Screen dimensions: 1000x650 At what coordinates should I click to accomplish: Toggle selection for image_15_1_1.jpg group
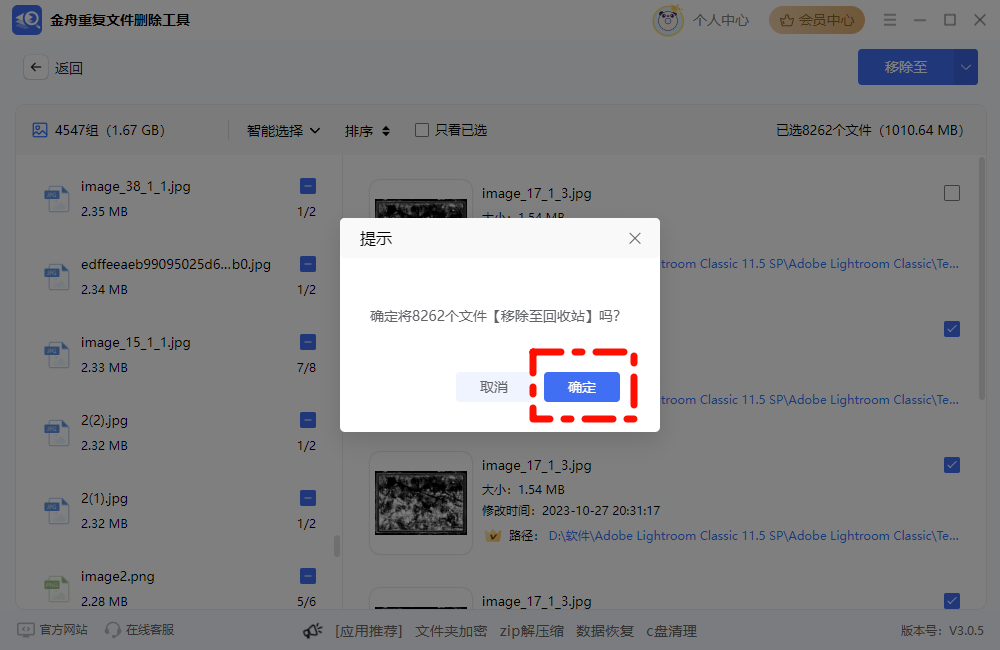308,342
